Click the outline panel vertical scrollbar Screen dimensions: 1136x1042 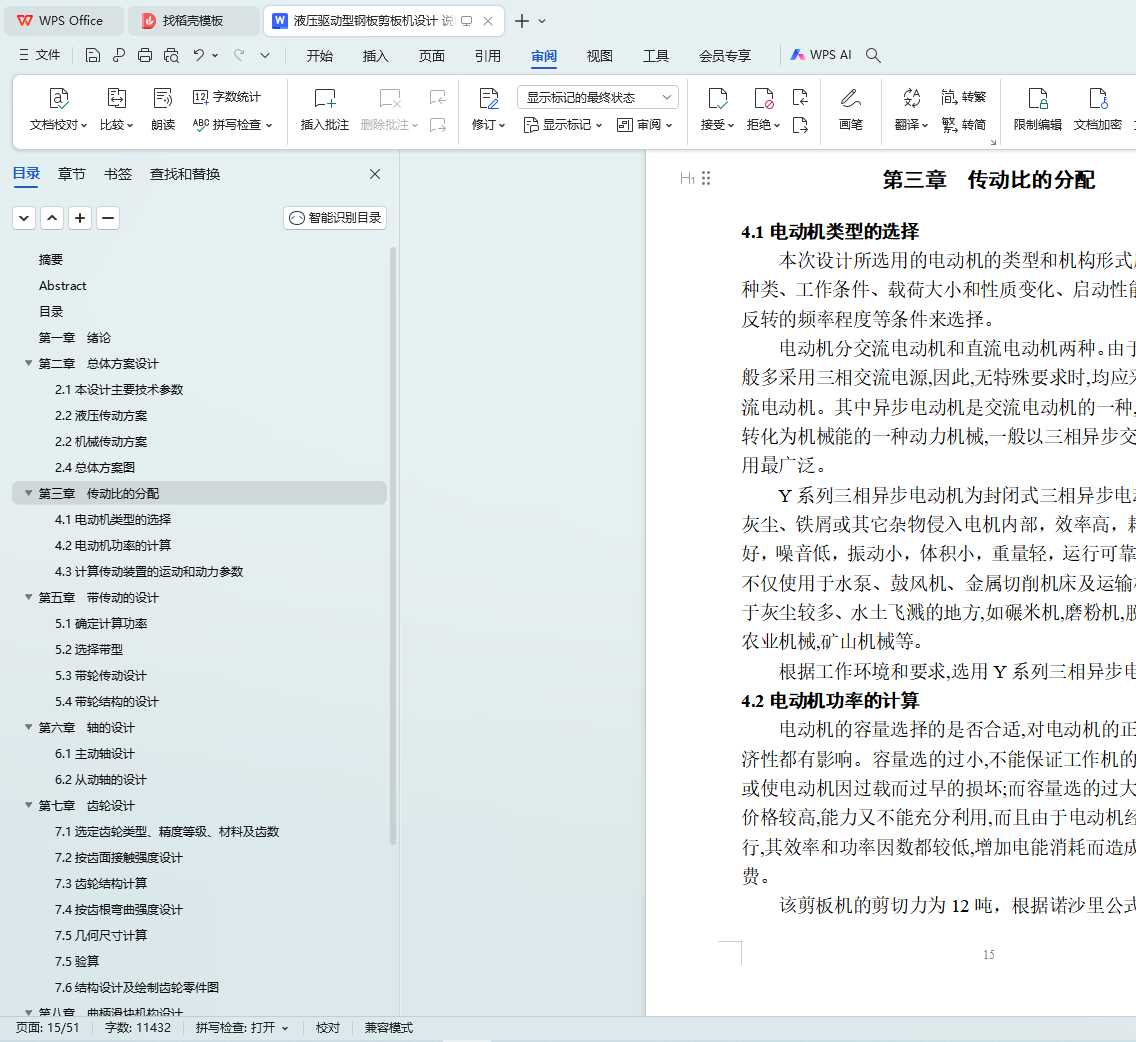point(393,546)
